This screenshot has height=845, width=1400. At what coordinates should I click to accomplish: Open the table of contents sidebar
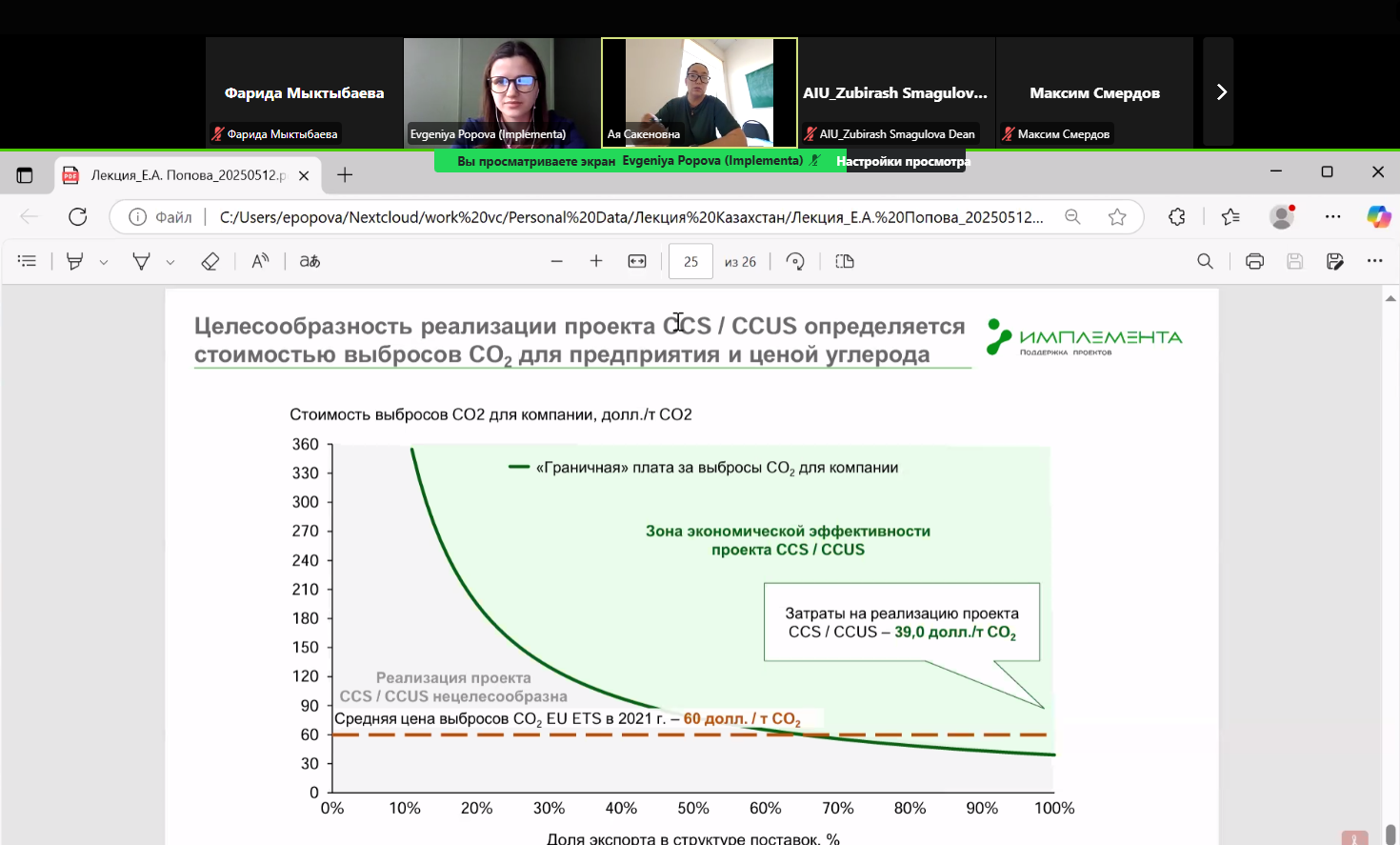(x=27, y=261)
